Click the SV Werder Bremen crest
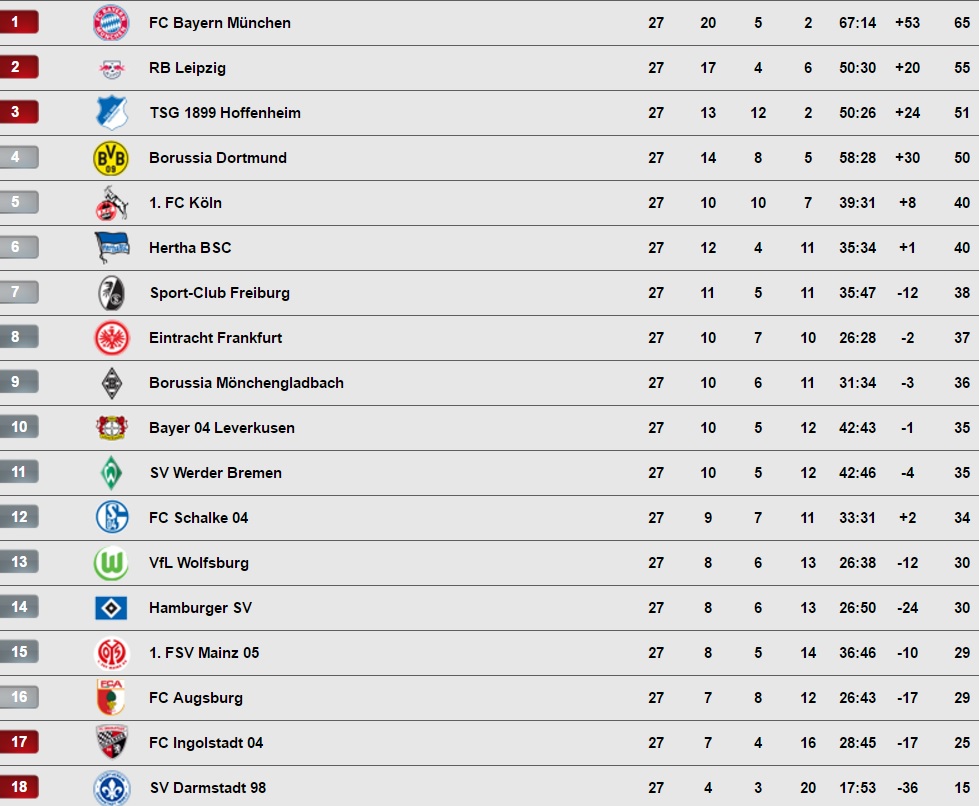 [x=111, y=473]
